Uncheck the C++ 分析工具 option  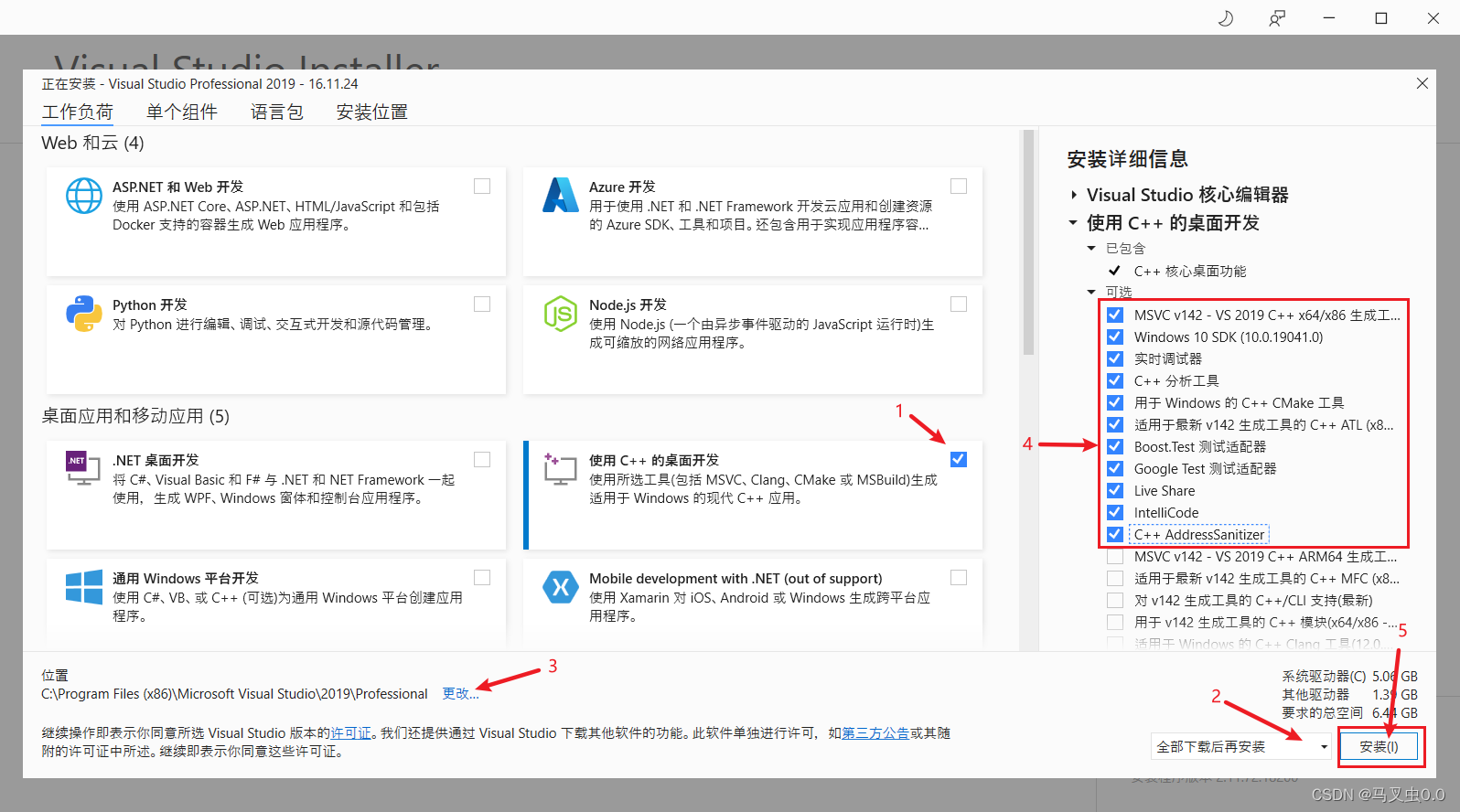(x=1115, y=380)
